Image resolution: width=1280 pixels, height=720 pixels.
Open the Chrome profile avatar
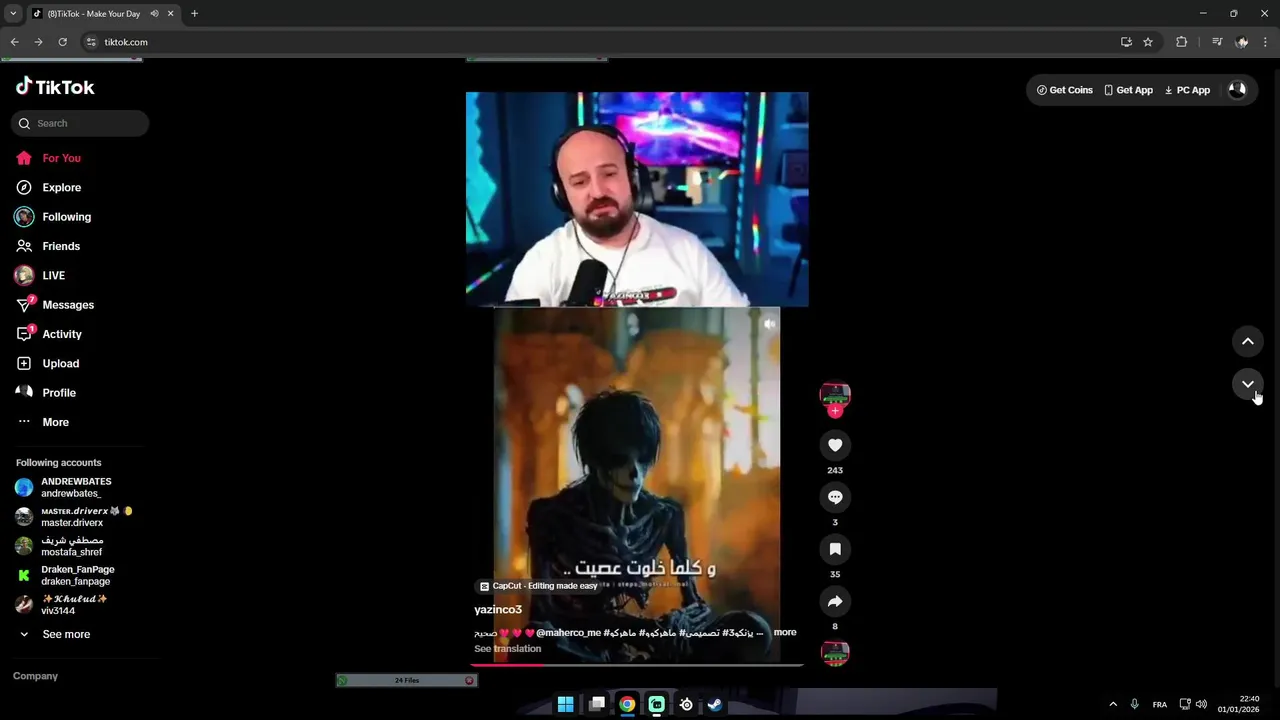coord(1241,42)
